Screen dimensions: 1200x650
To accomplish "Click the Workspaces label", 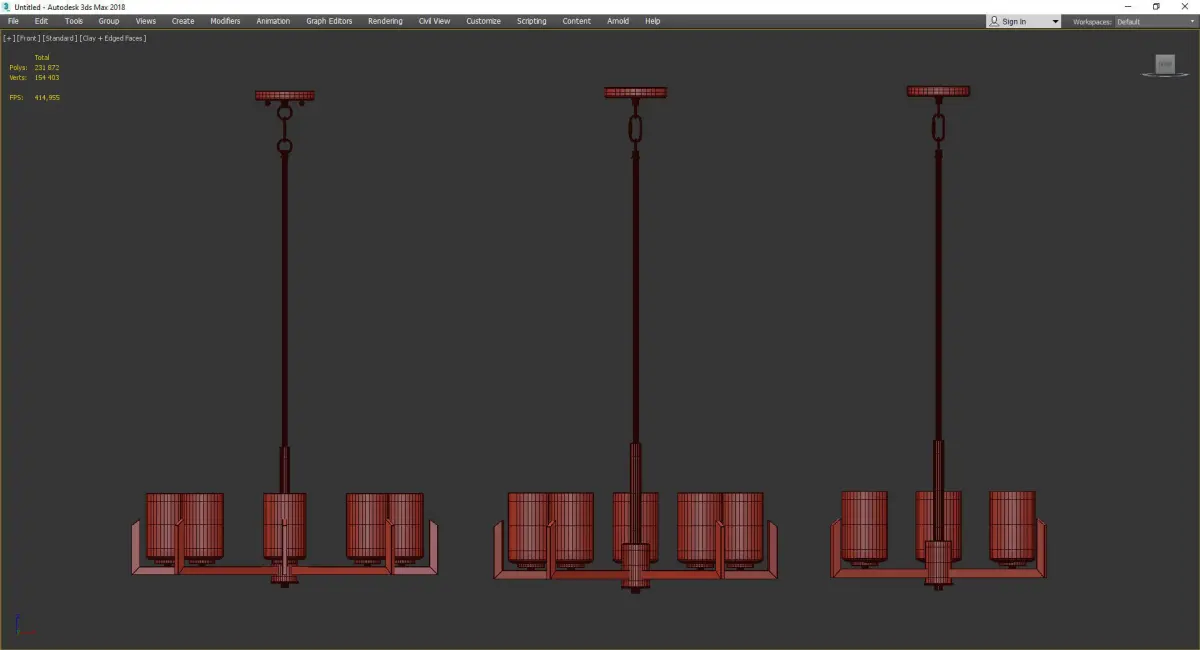I will pos(1091,21).
